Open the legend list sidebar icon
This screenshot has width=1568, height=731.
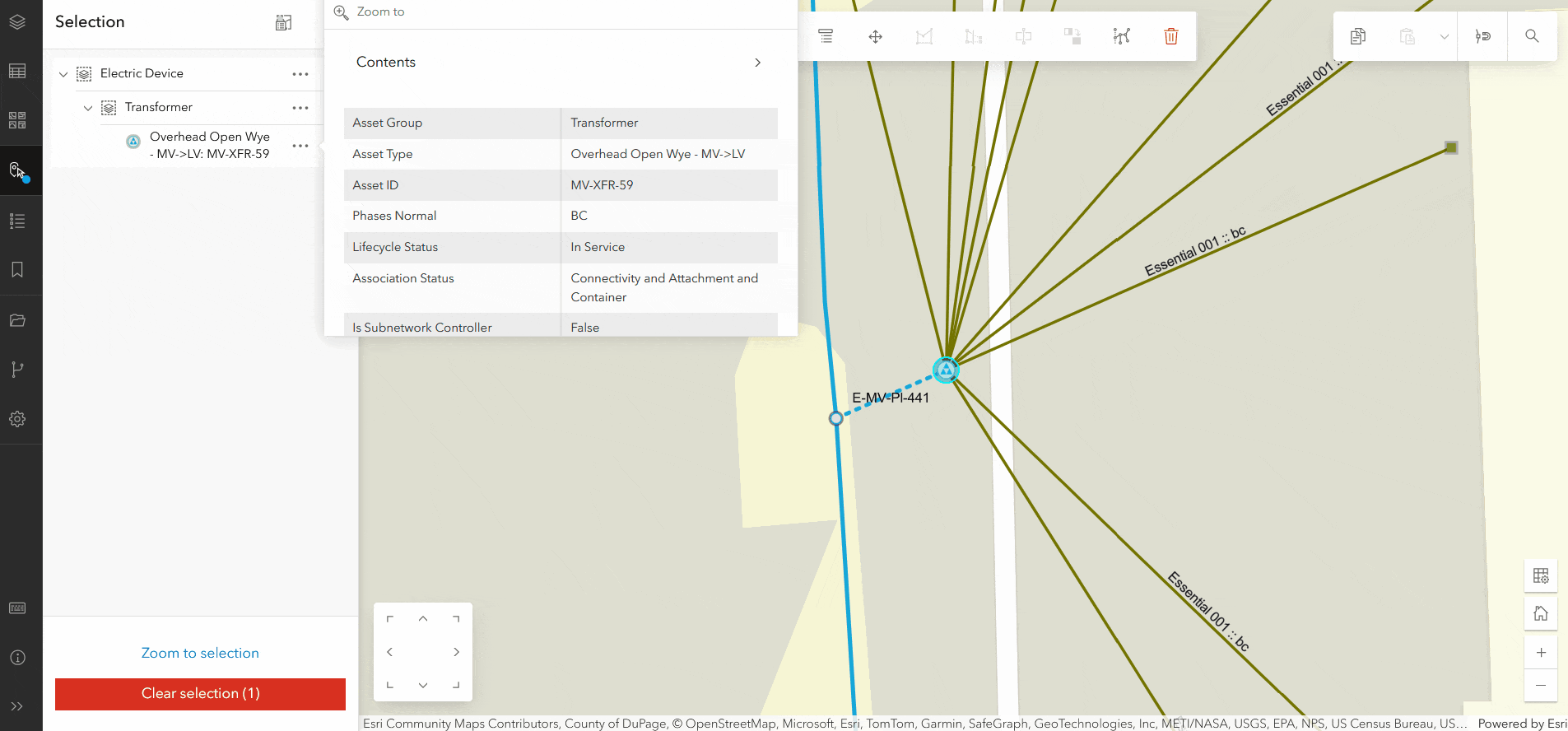(x=17, y=221)
